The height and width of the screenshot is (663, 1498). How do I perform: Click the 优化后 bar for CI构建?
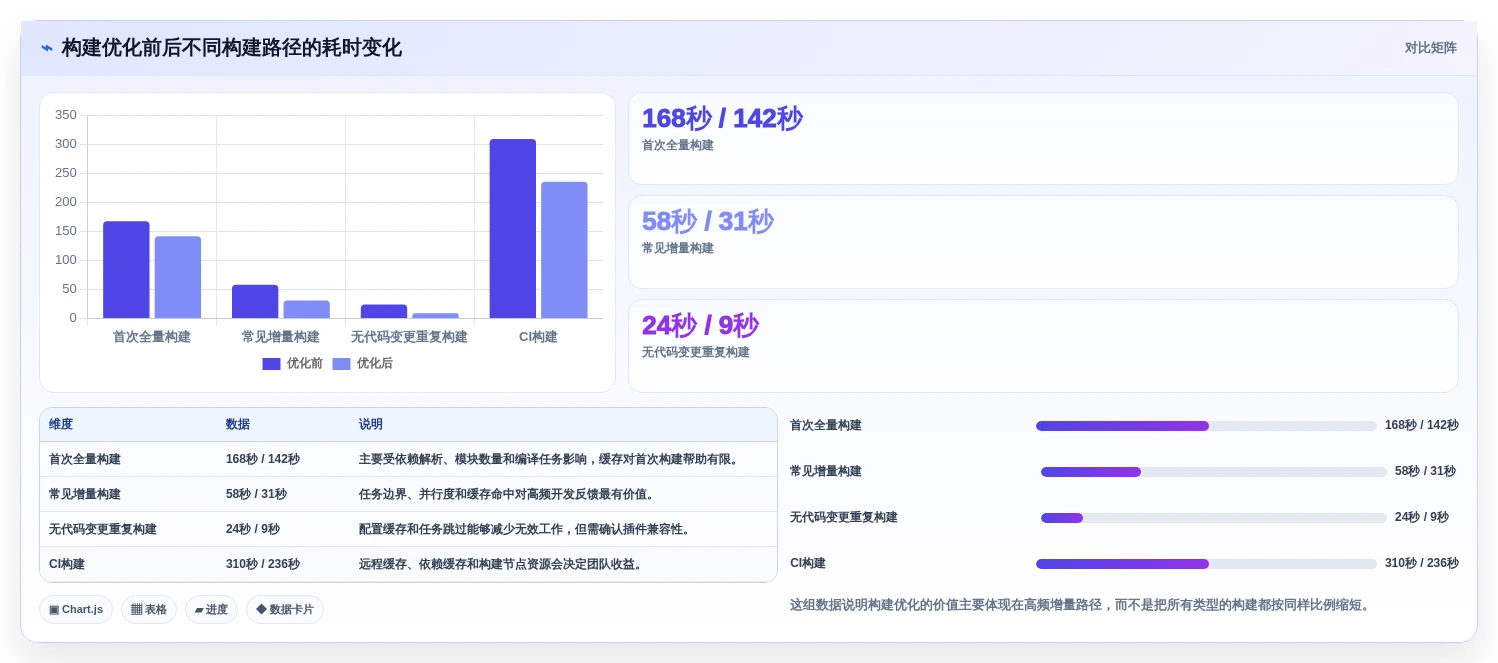click(564, 250)
